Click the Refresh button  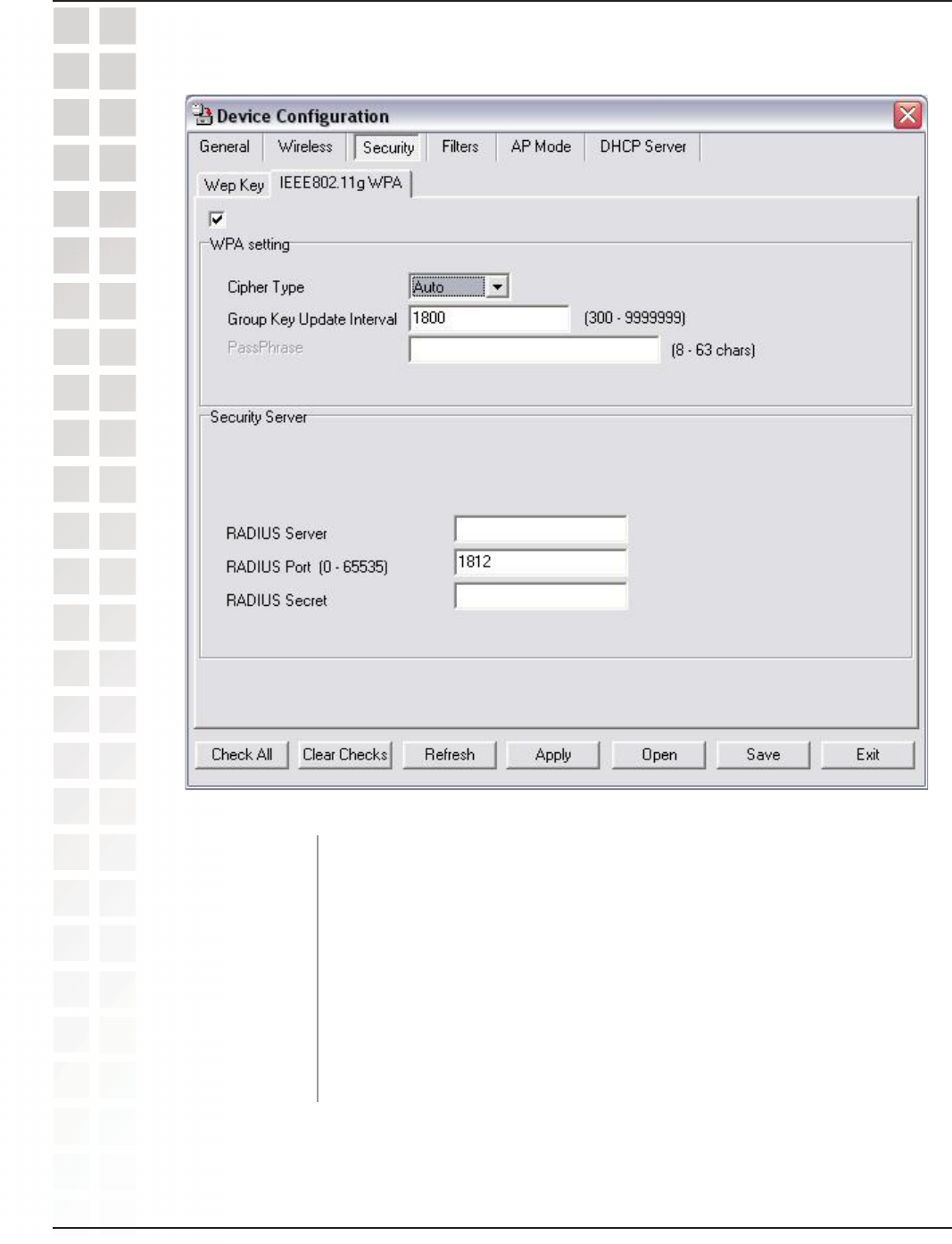(449, 754)
